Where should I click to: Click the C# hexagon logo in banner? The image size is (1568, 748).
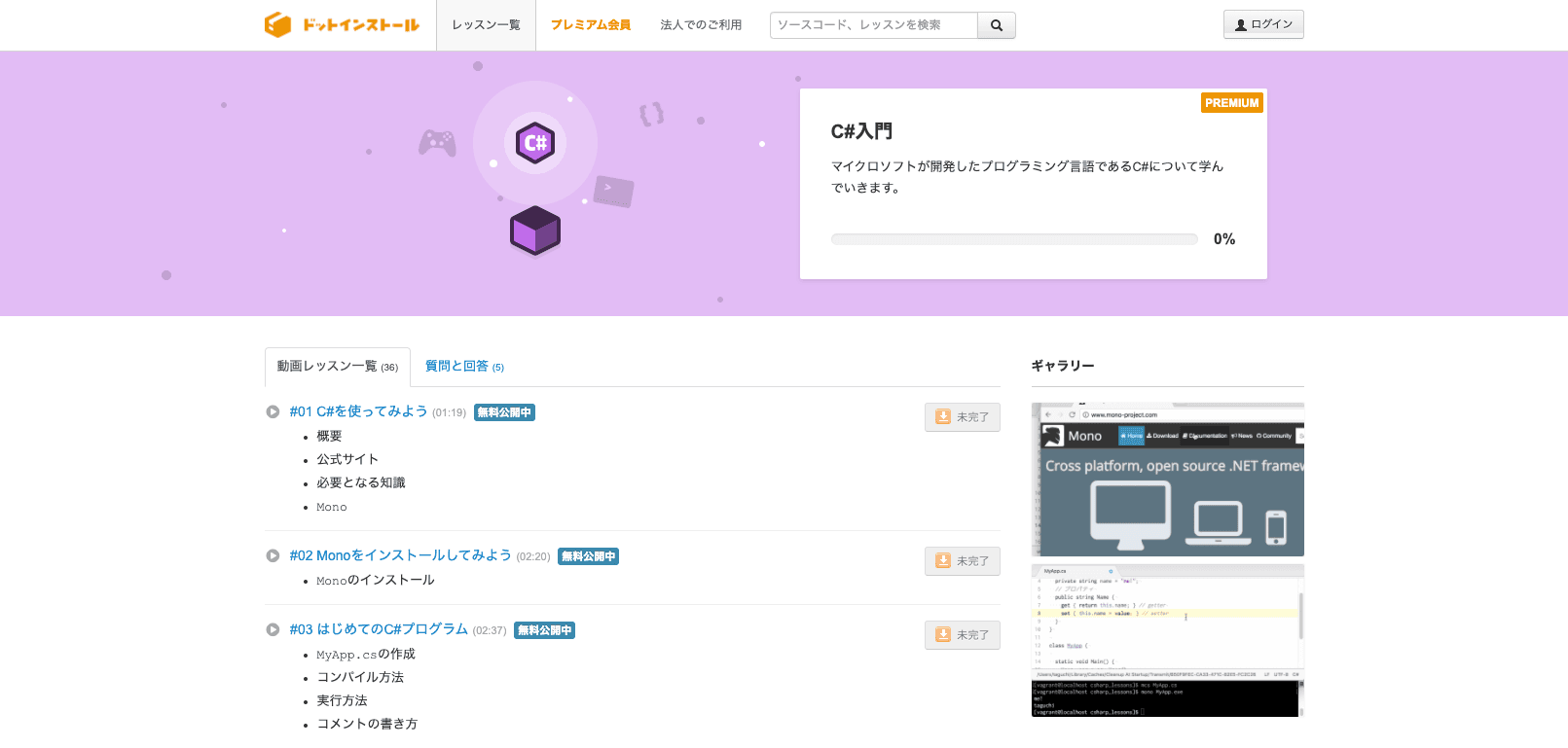tap(535, 143)
